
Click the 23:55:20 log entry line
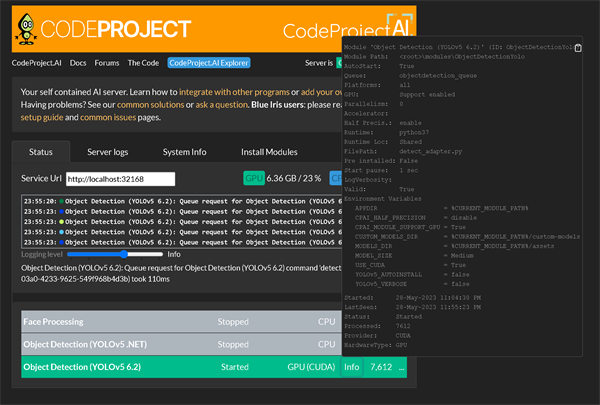coord(183,201)
